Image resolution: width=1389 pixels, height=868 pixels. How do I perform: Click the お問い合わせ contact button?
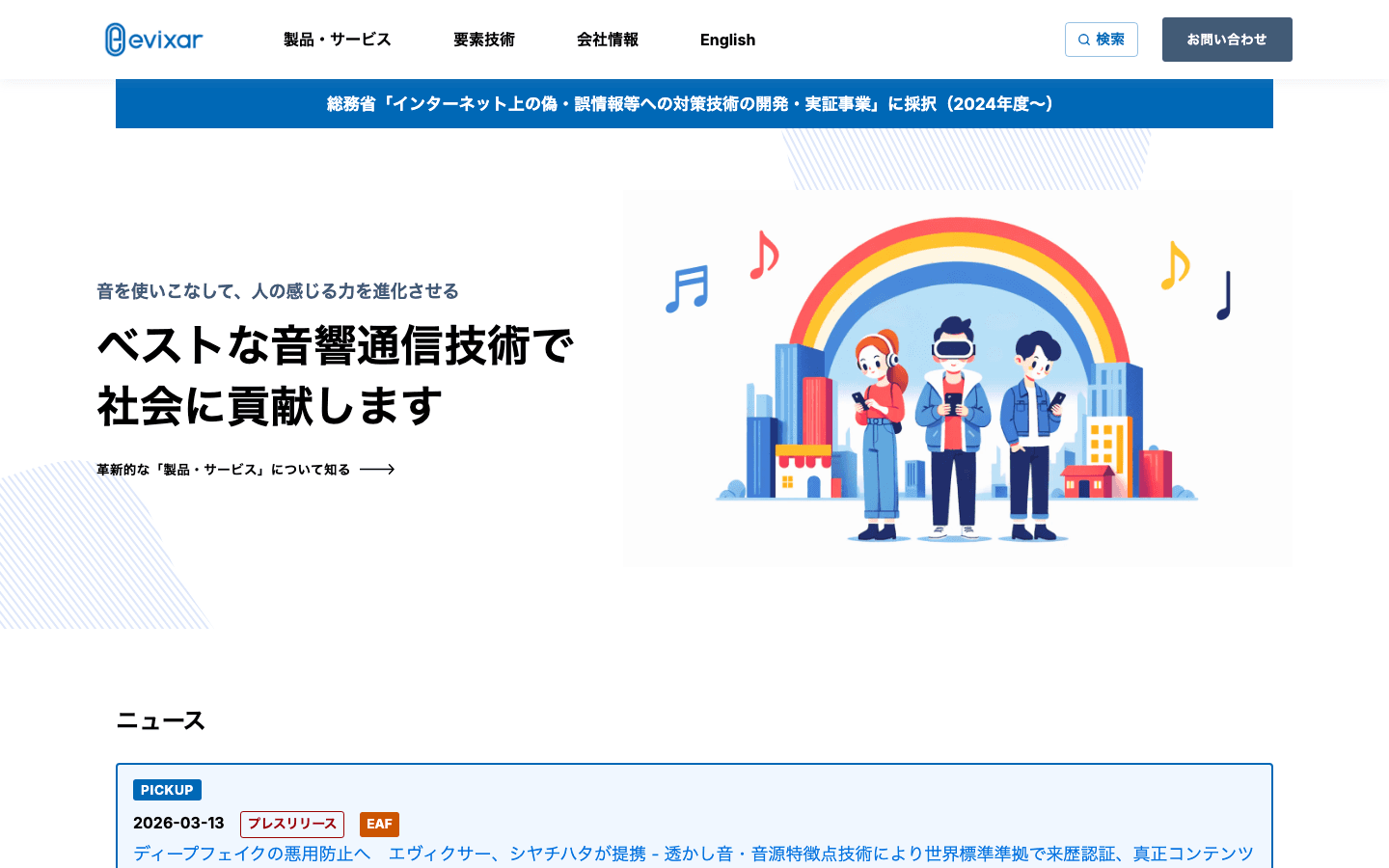(1227, 40)
